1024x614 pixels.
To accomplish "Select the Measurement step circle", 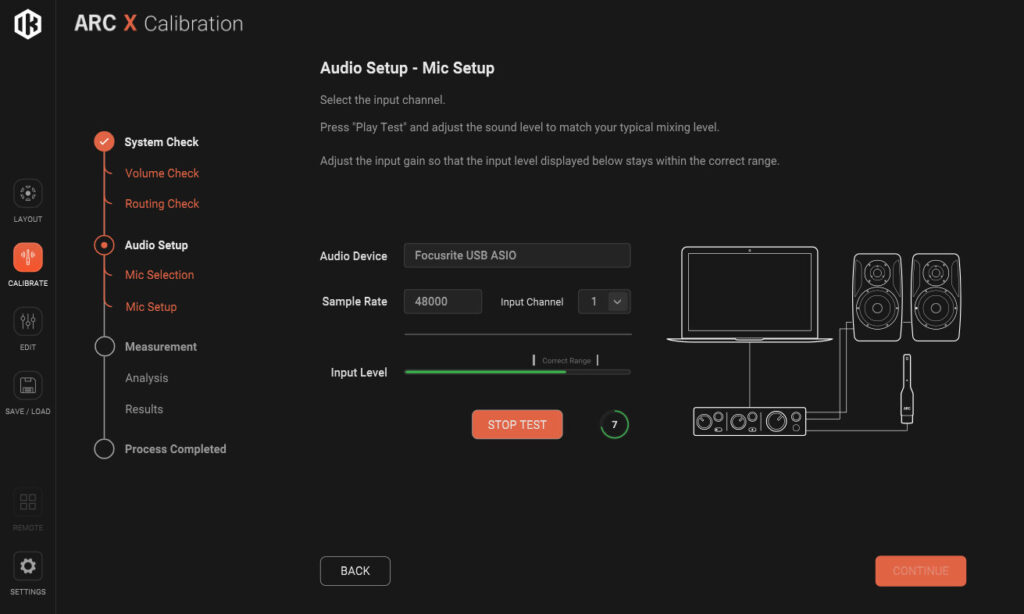I will tap(104, 347).
